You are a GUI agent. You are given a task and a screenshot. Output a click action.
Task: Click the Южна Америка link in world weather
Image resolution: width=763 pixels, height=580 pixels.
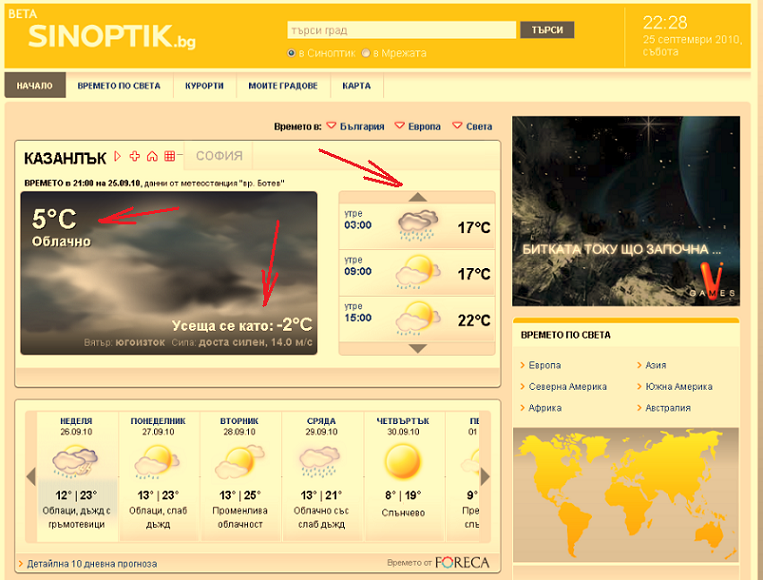pos(678,387)
